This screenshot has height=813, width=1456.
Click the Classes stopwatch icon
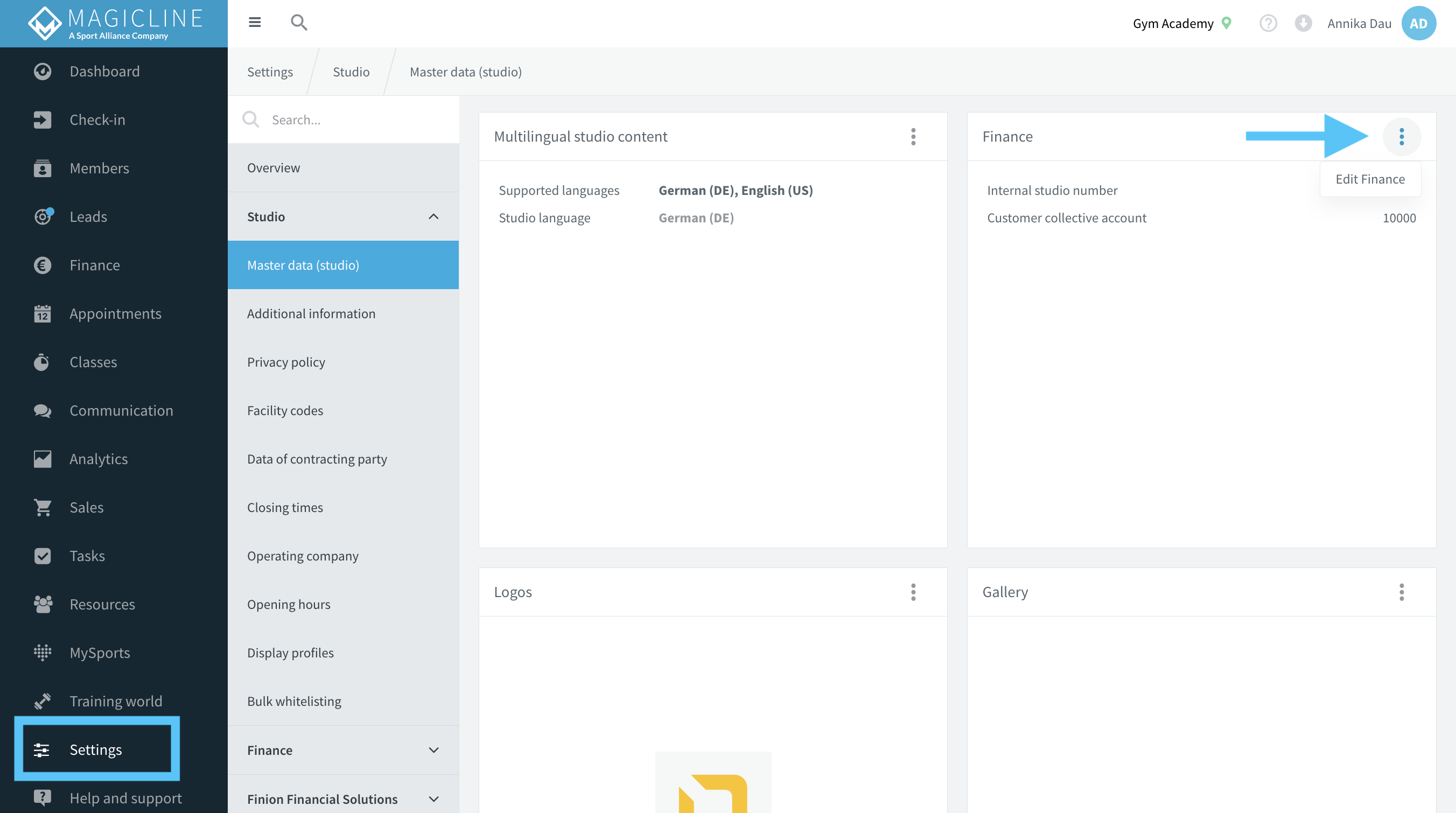pyautogui.click(x=41, y=362)
